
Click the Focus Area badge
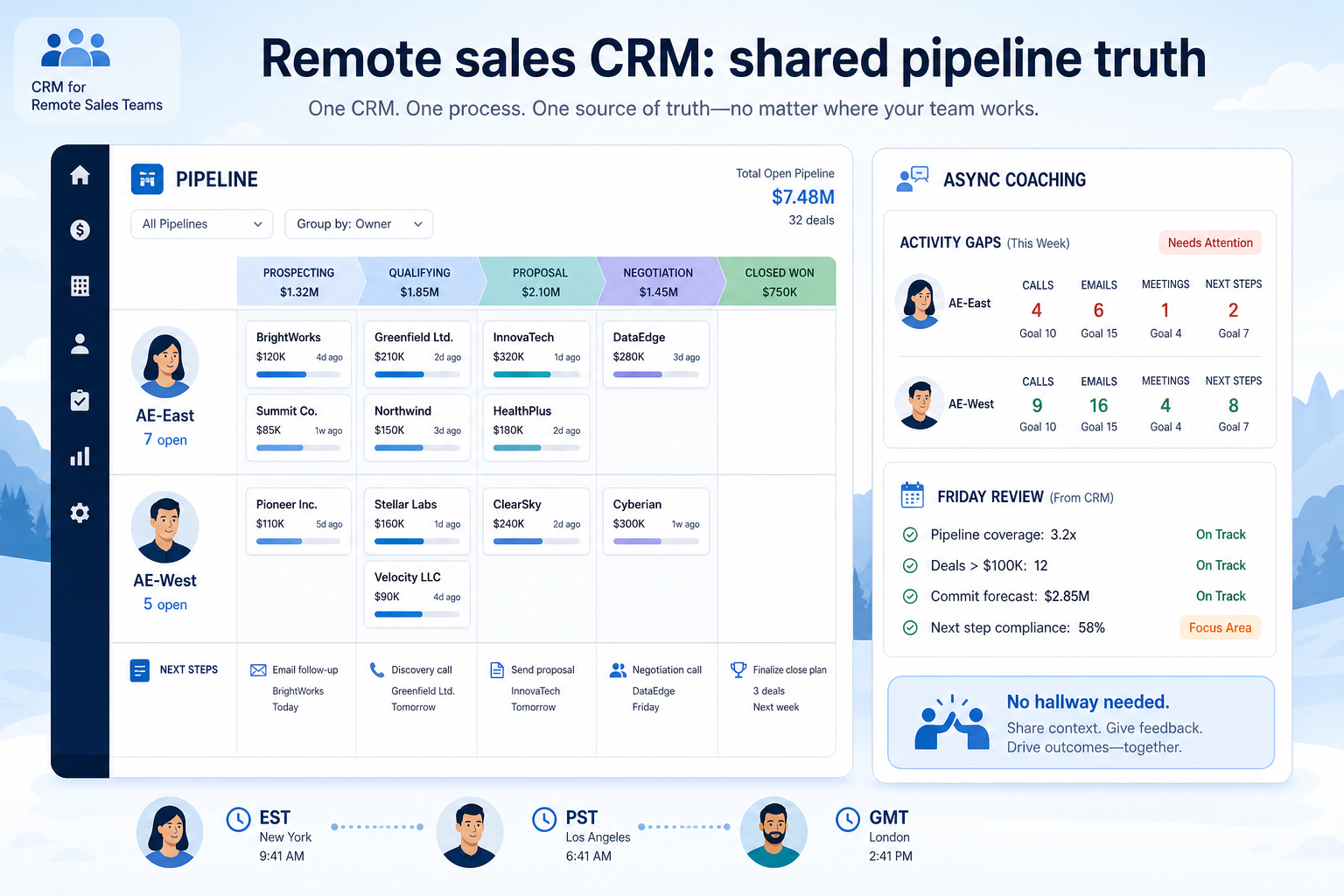coord(1220,627)
